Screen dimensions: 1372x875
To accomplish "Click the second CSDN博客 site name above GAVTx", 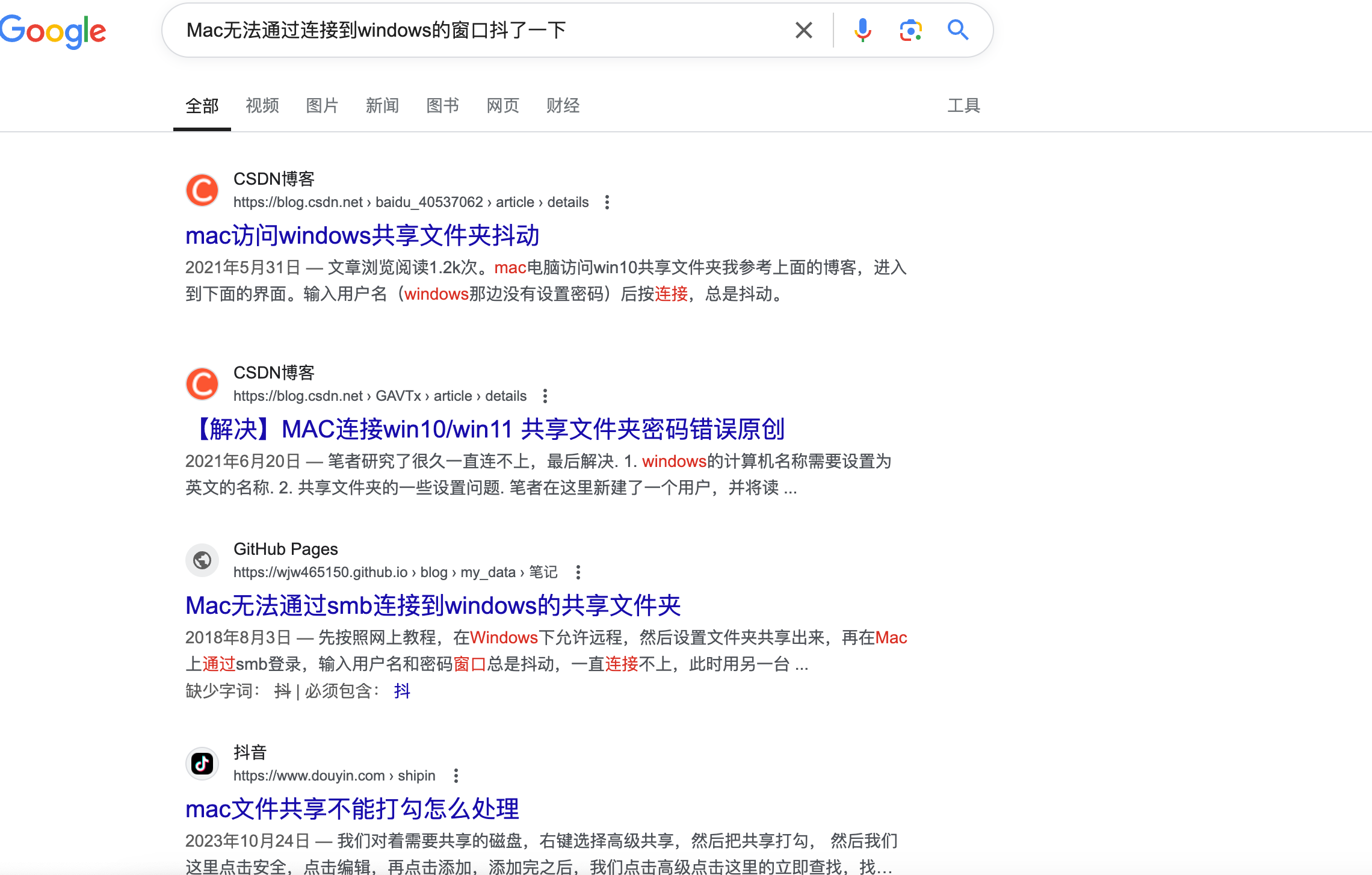I will click(x=274, y=373).
